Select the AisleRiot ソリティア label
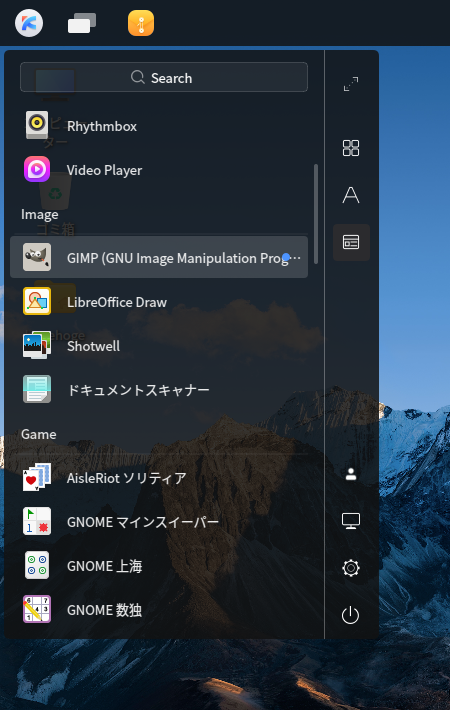 (126, 478)
